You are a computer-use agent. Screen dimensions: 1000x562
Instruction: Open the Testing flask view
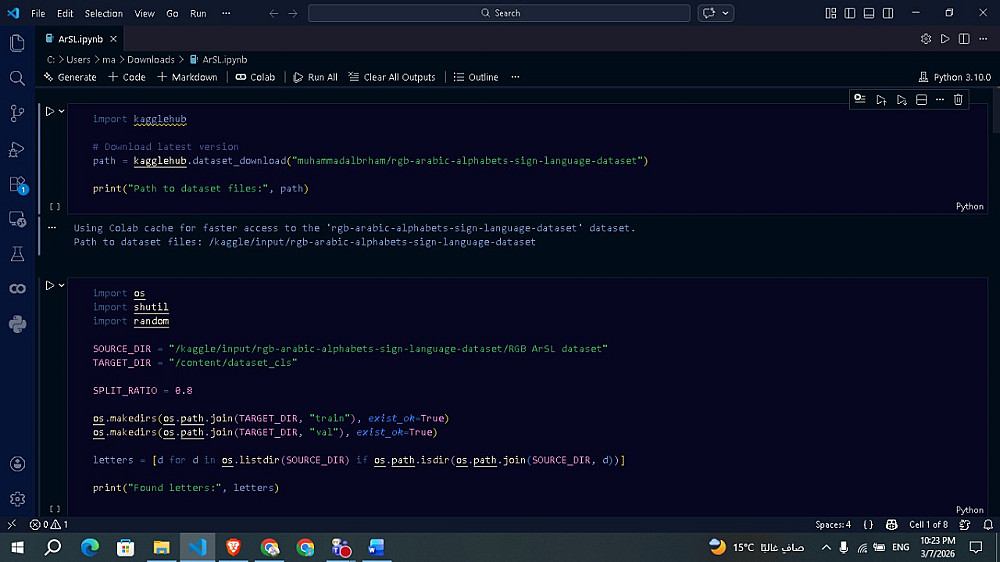pyautogui.click(x=16, y=254)
